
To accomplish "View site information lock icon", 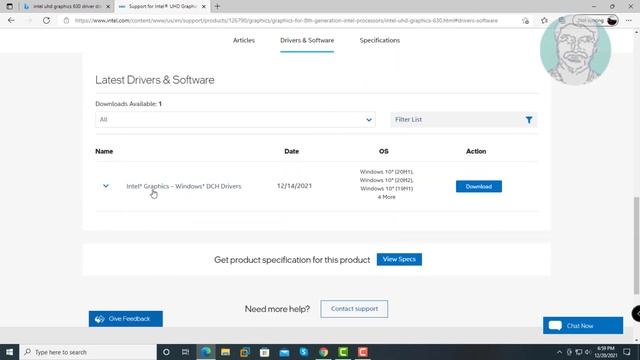I will click(66, 20).
